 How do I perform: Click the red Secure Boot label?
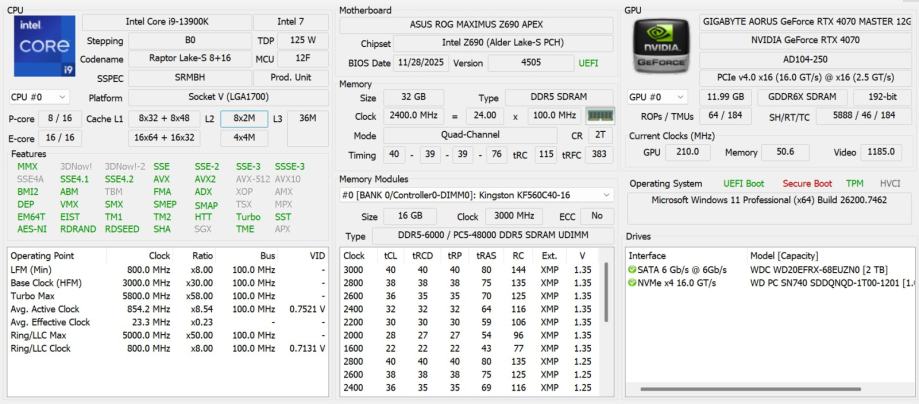pos(806,184)
